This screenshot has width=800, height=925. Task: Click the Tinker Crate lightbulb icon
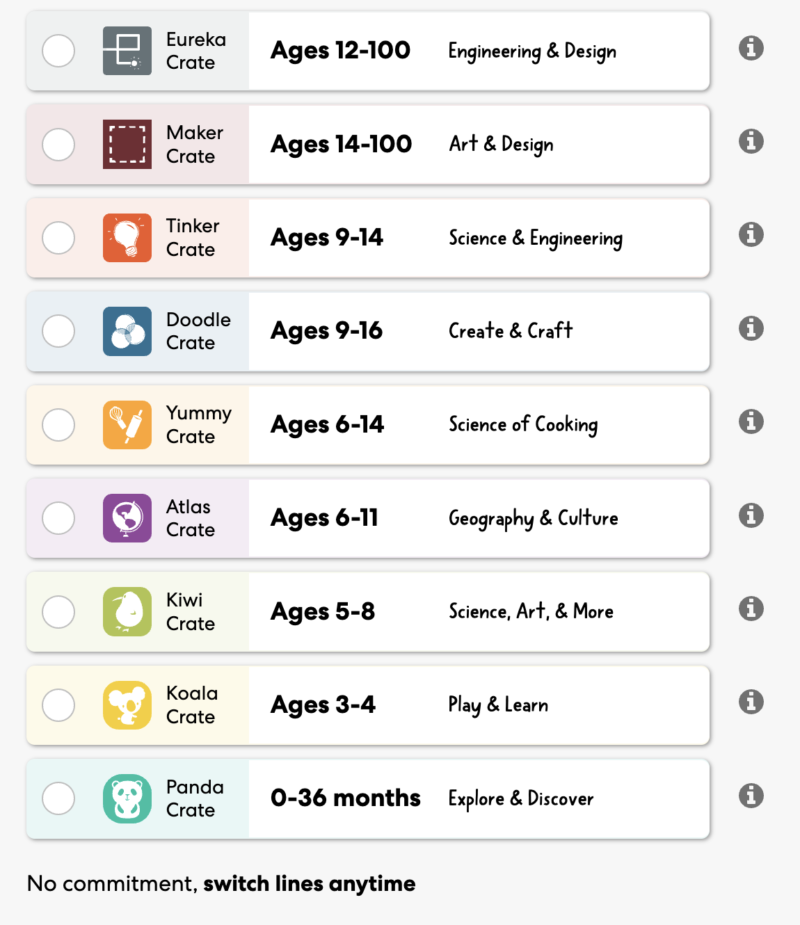(x=127, y=238)
